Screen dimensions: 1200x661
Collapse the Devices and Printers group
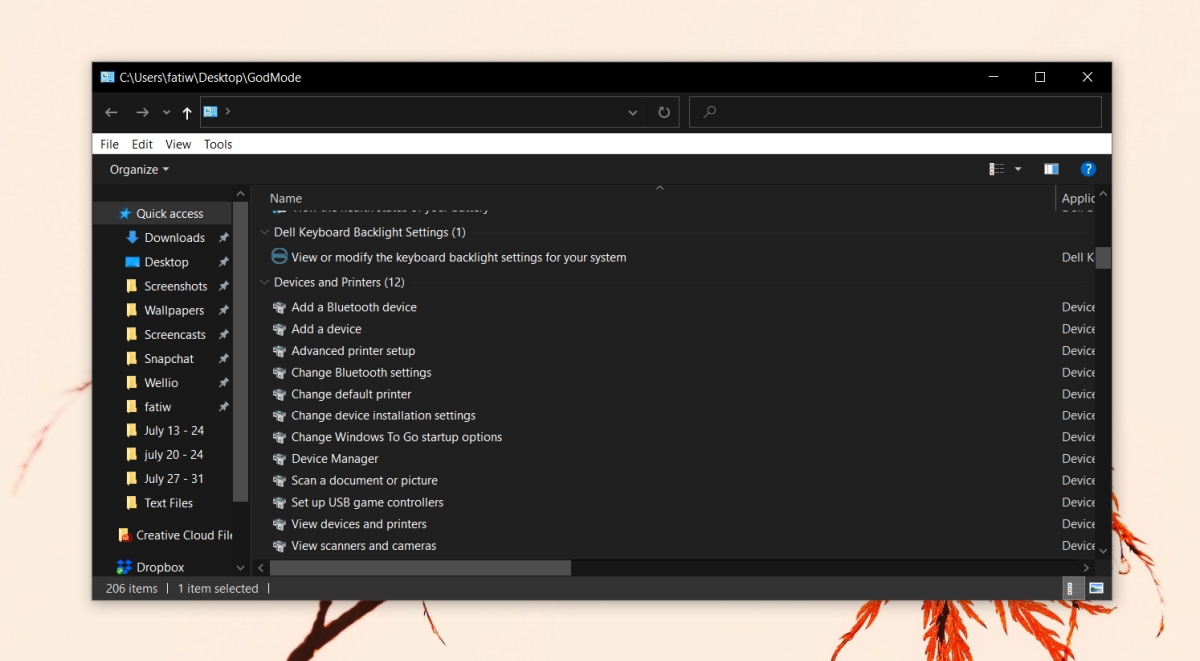point(265,282)
